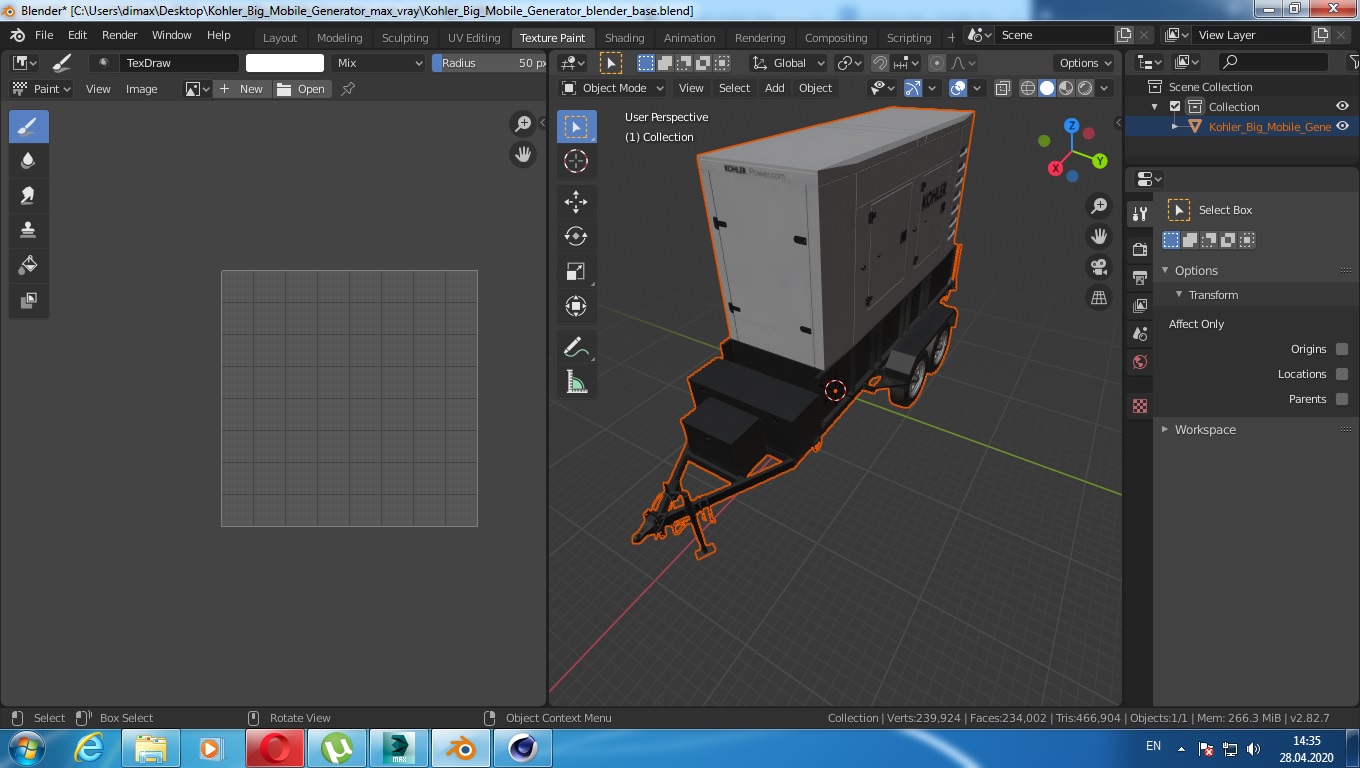Screen dimensions: 1360x768
Task: Toggle viewport overlays button
Action: click(x=958, y=88)
